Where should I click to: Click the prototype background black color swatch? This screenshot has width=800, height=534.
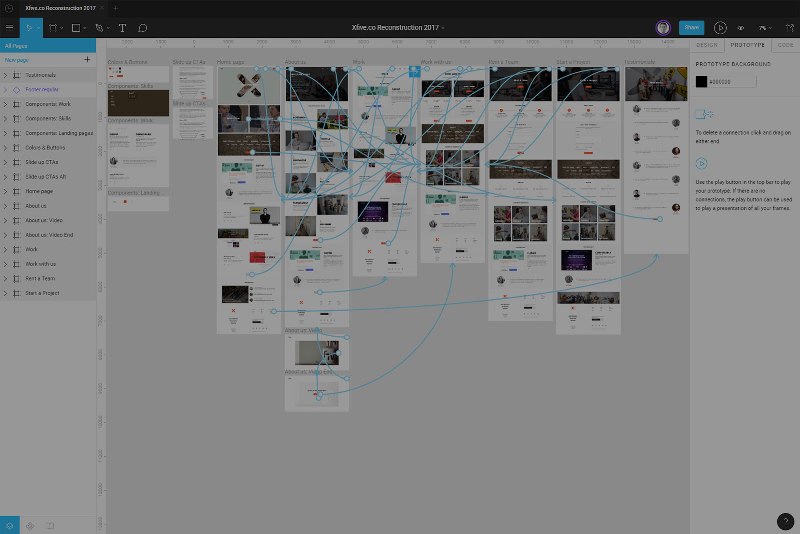(x=701, y=81)
